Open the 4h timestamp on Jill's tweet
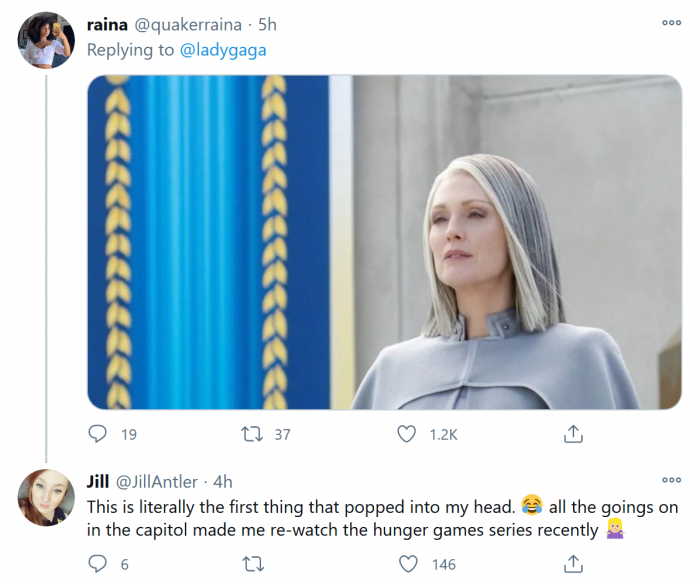 (x=221, y=482)
